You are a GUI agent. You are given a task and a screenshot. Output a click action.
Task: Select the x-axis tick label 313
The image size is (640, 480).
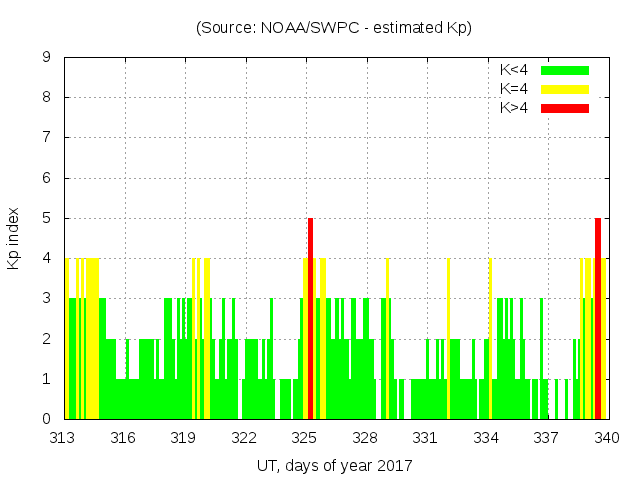[x=63, y=437]
